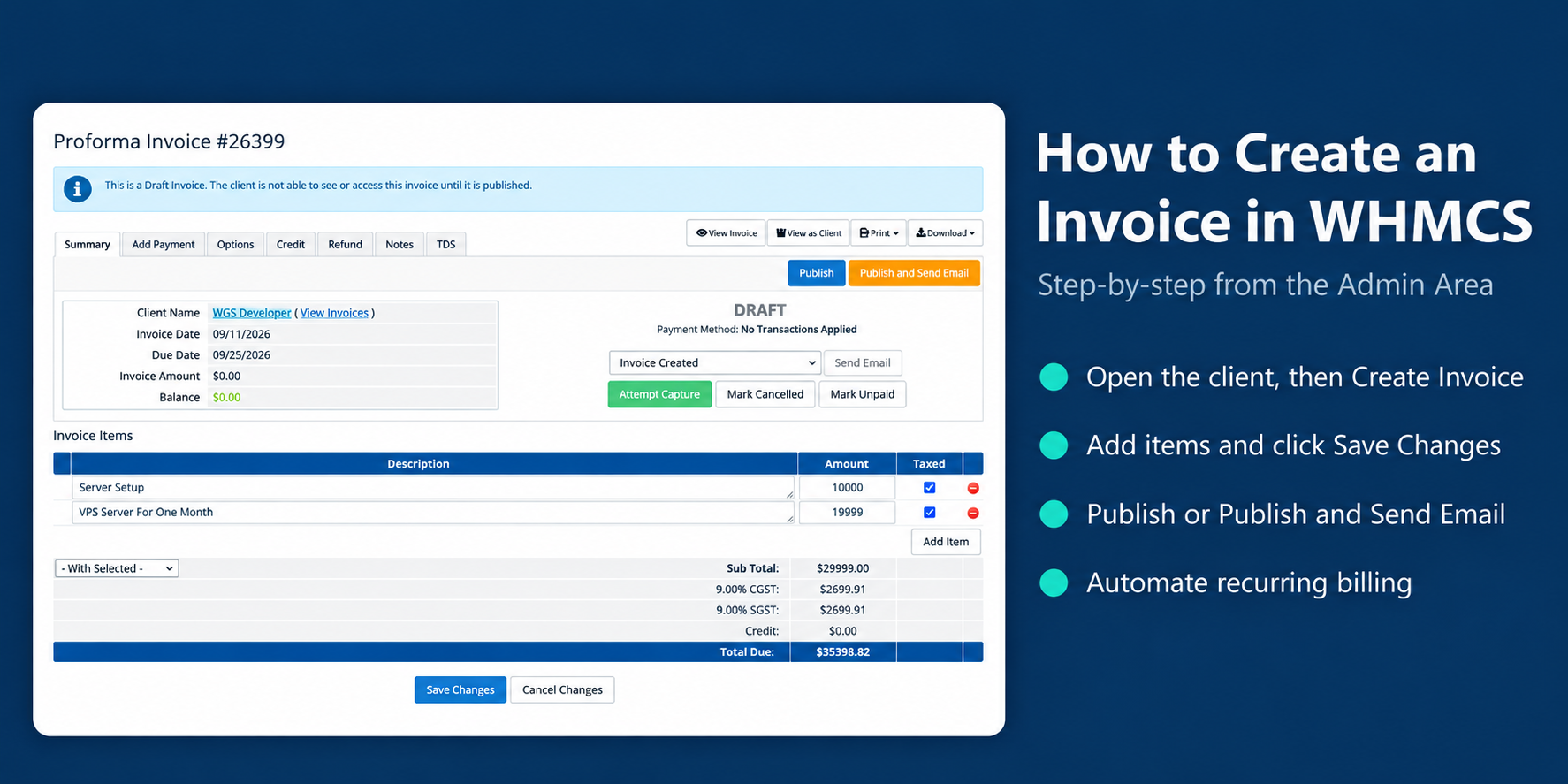Follow the View Invoices link

334,313
